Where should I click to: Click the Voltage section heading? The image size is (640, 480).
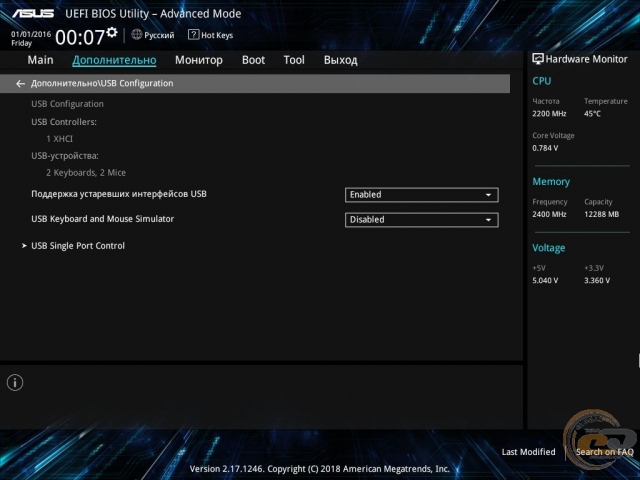549,248
